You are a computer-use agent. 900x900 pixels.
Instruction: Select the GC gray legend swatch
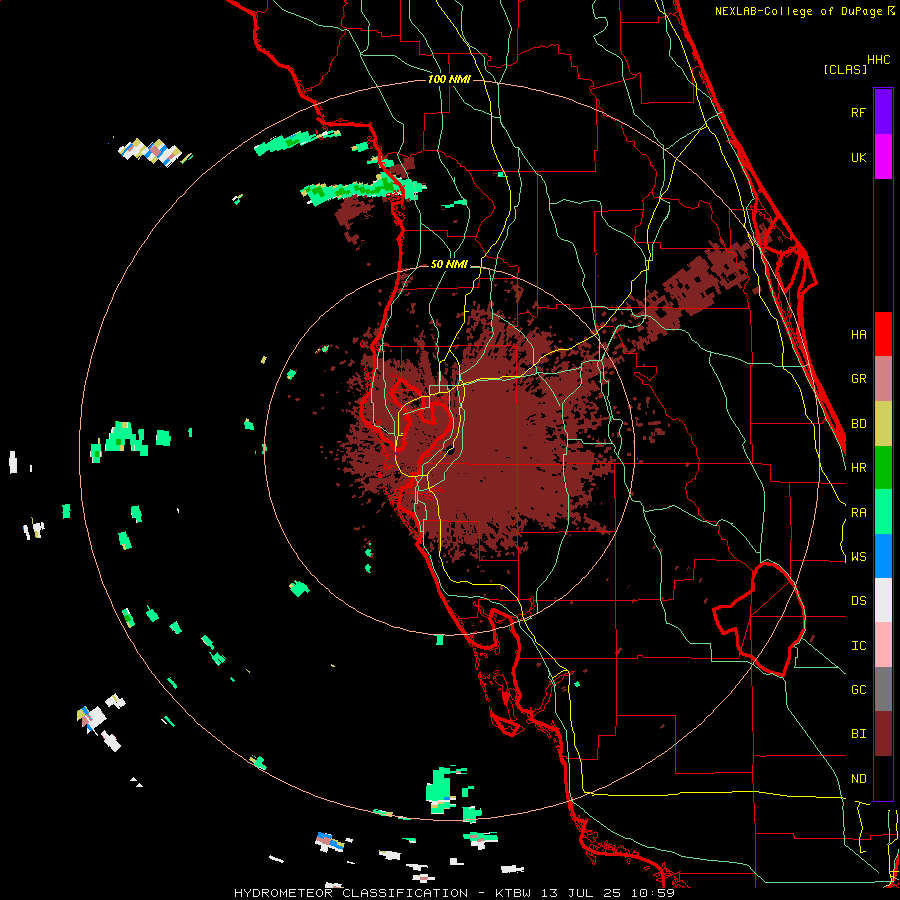(x=883, y=689)
